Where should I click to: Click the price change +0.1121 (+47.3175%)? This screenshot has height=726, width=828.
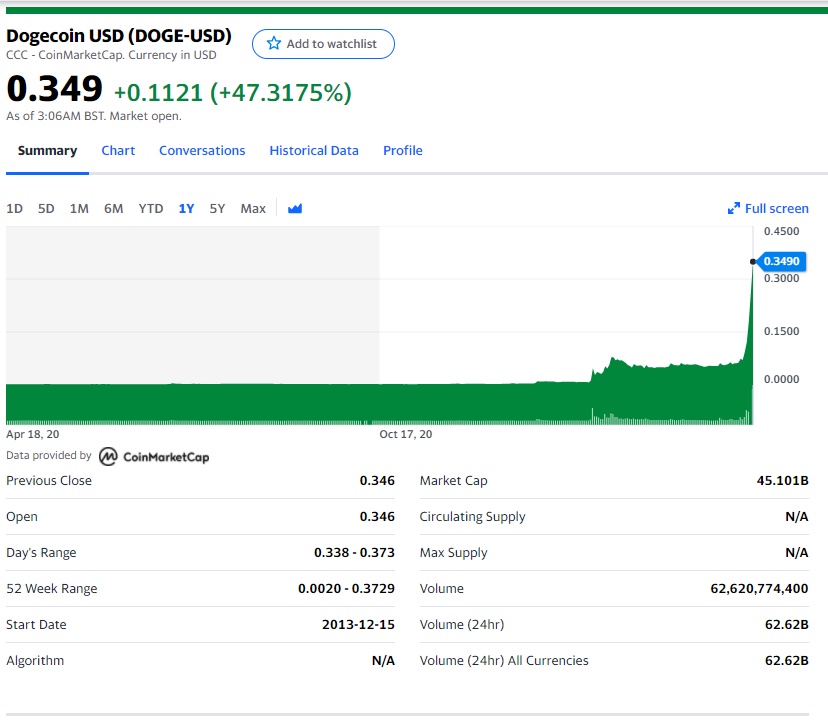click(232, 92)
